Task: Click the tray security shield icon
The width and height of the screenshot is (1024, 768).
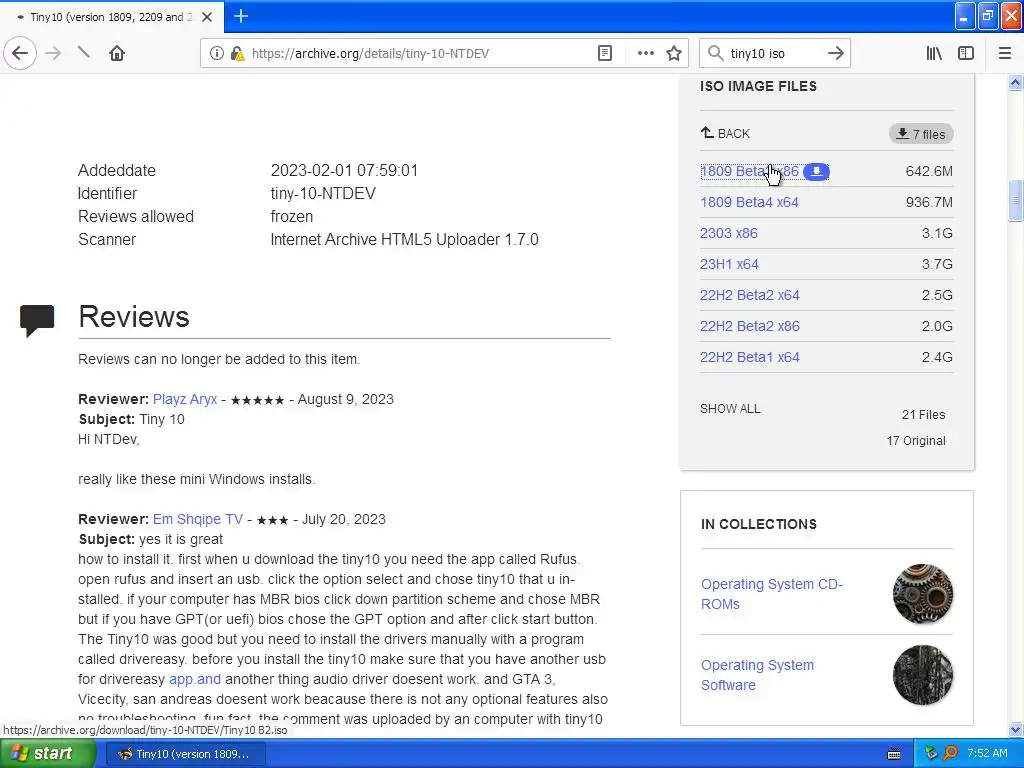Action: (931, 754)
